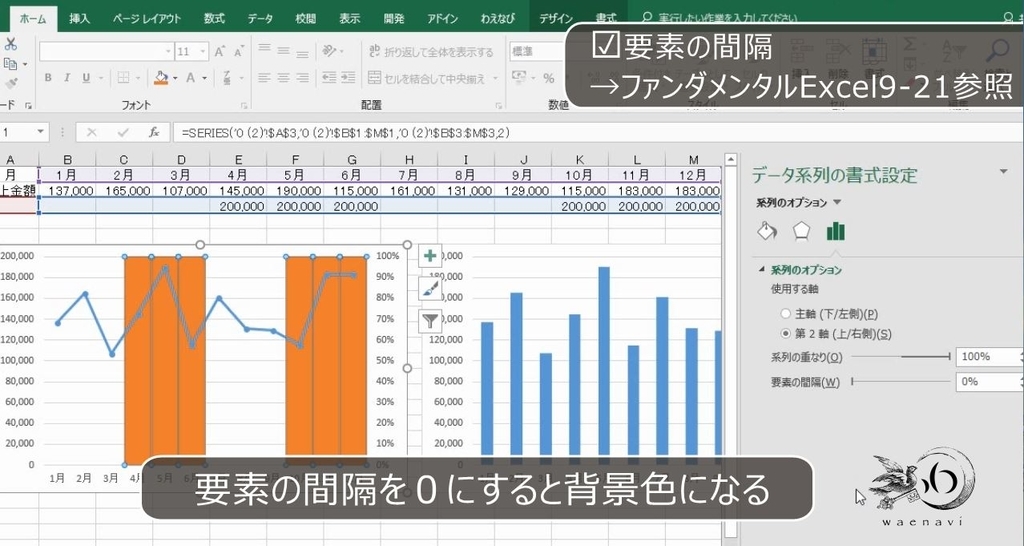Open the 表示 ribbon tab
Screen dimensions: 1024x546
click(x=349, y=19)
